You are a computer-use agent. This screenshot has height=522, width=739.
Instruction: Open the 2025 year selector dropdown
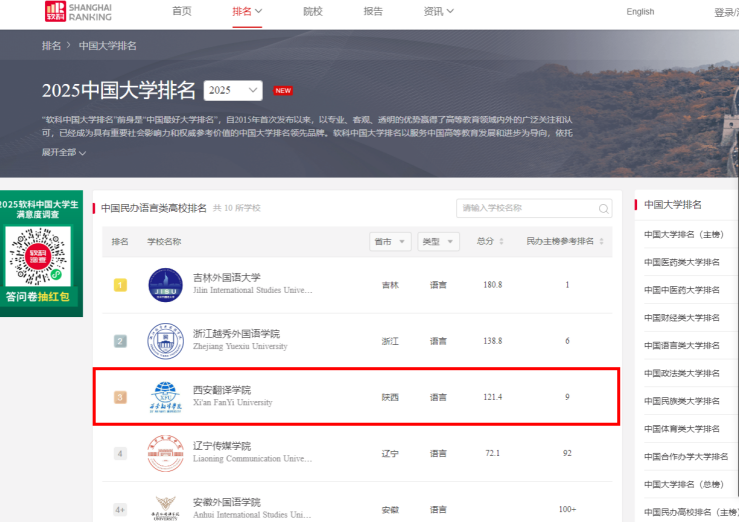pos(233,90)
